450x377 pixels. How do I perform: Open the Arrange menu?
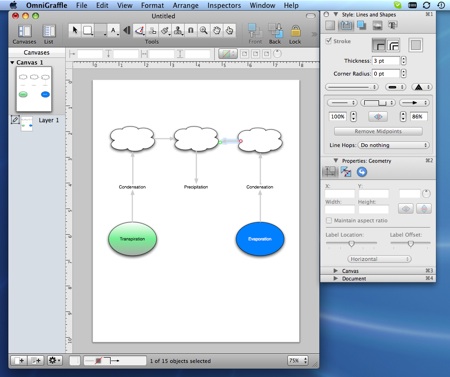(x=185, y=5)
